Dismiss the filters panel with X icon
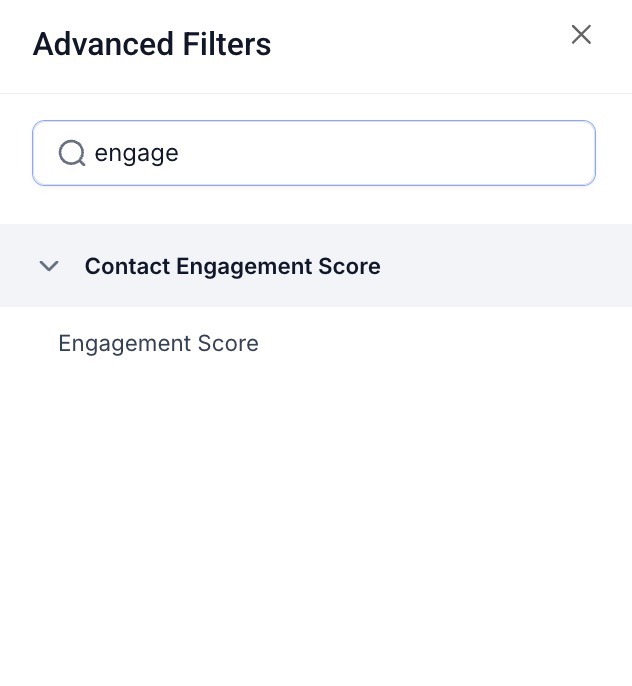The width and height of the screenshot is (632, 686). point(581,35)
